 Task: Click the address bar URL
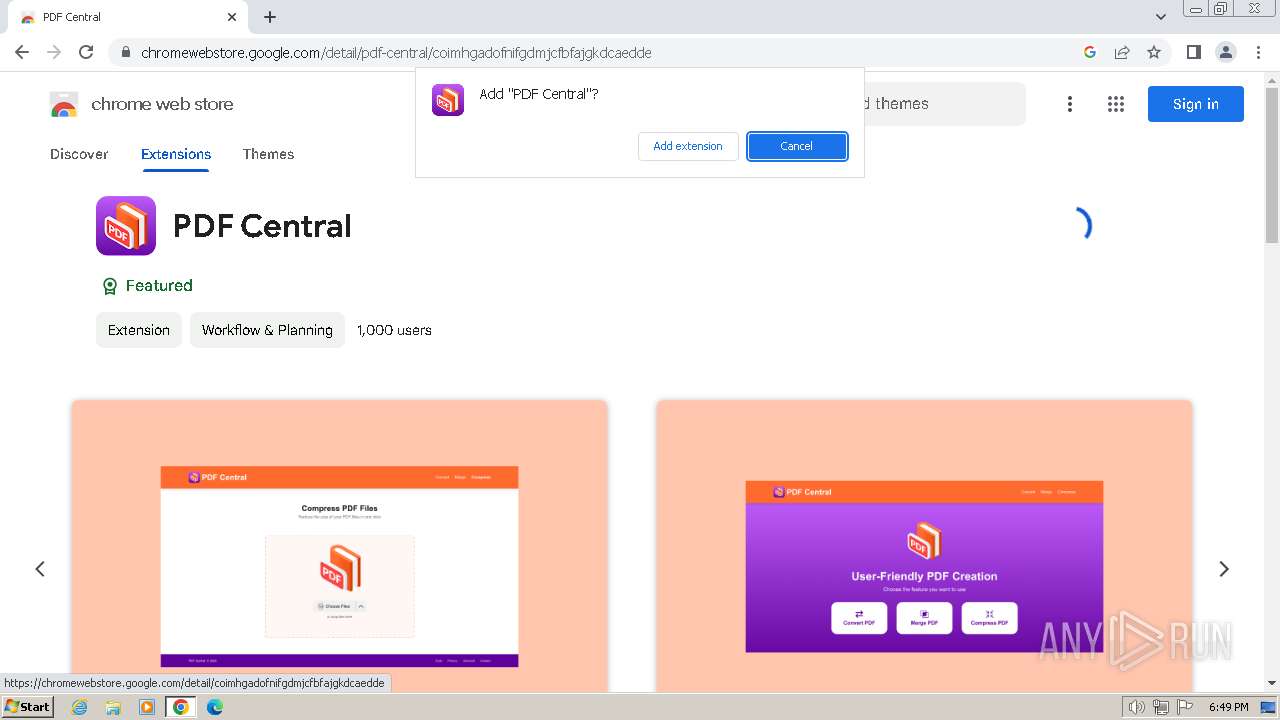[x=396, y=53]
